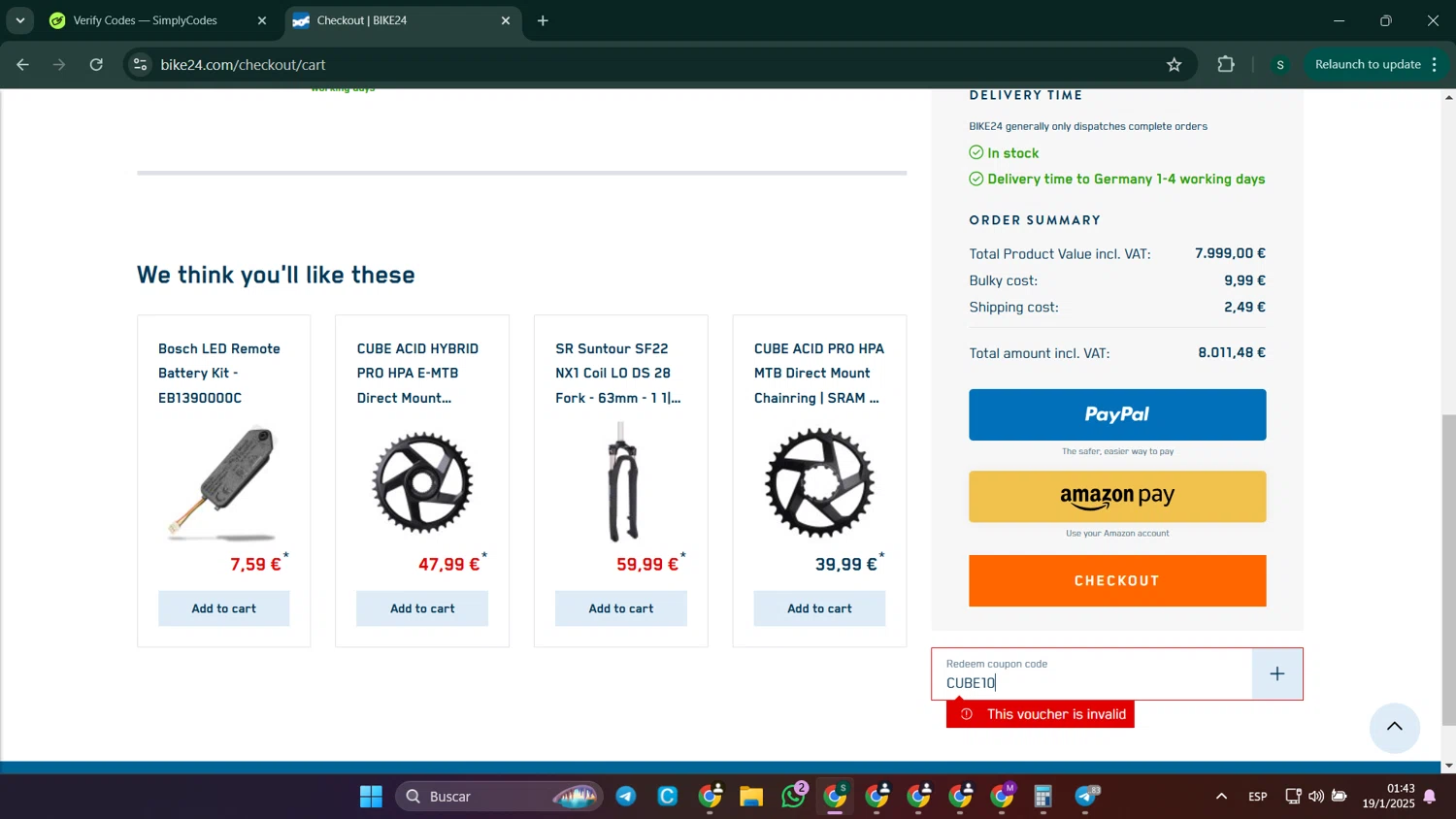Click the 39,99 € price

(845, 565)
